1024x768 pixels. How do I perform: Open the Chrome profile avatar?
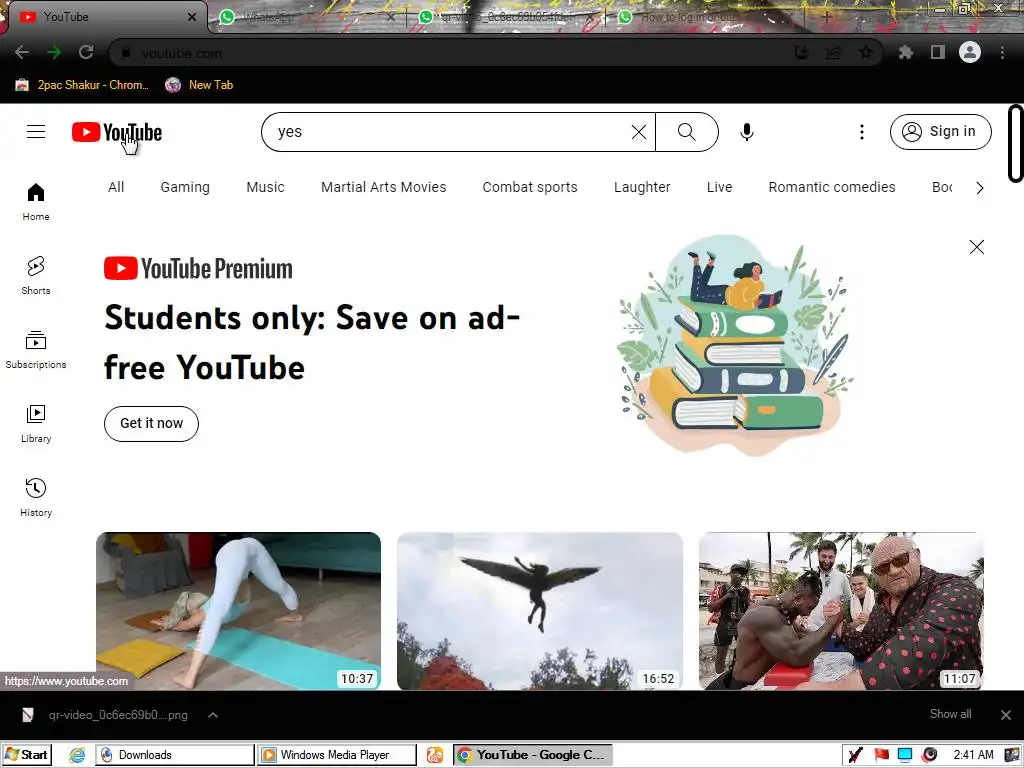[970, 52]
